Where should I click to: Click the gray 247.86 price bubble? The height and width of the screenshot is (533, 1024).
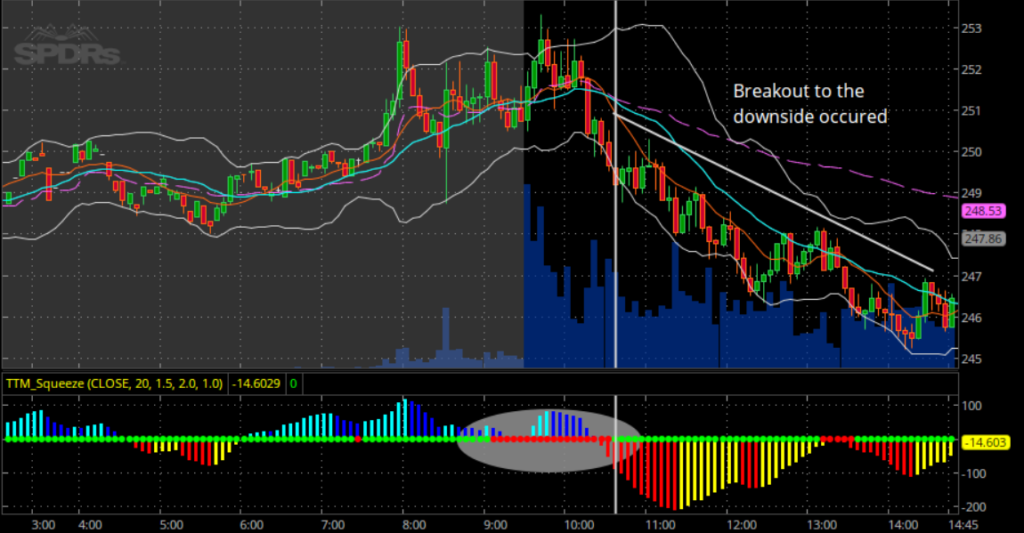(x=983, y=239)
